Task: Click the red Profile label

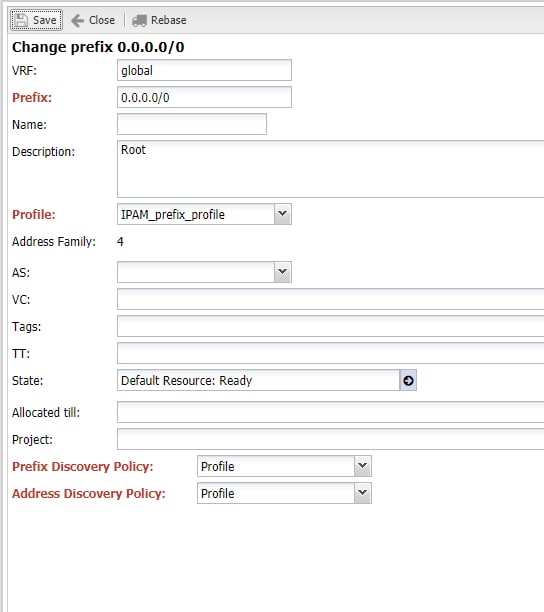Action: coord(34,215)
